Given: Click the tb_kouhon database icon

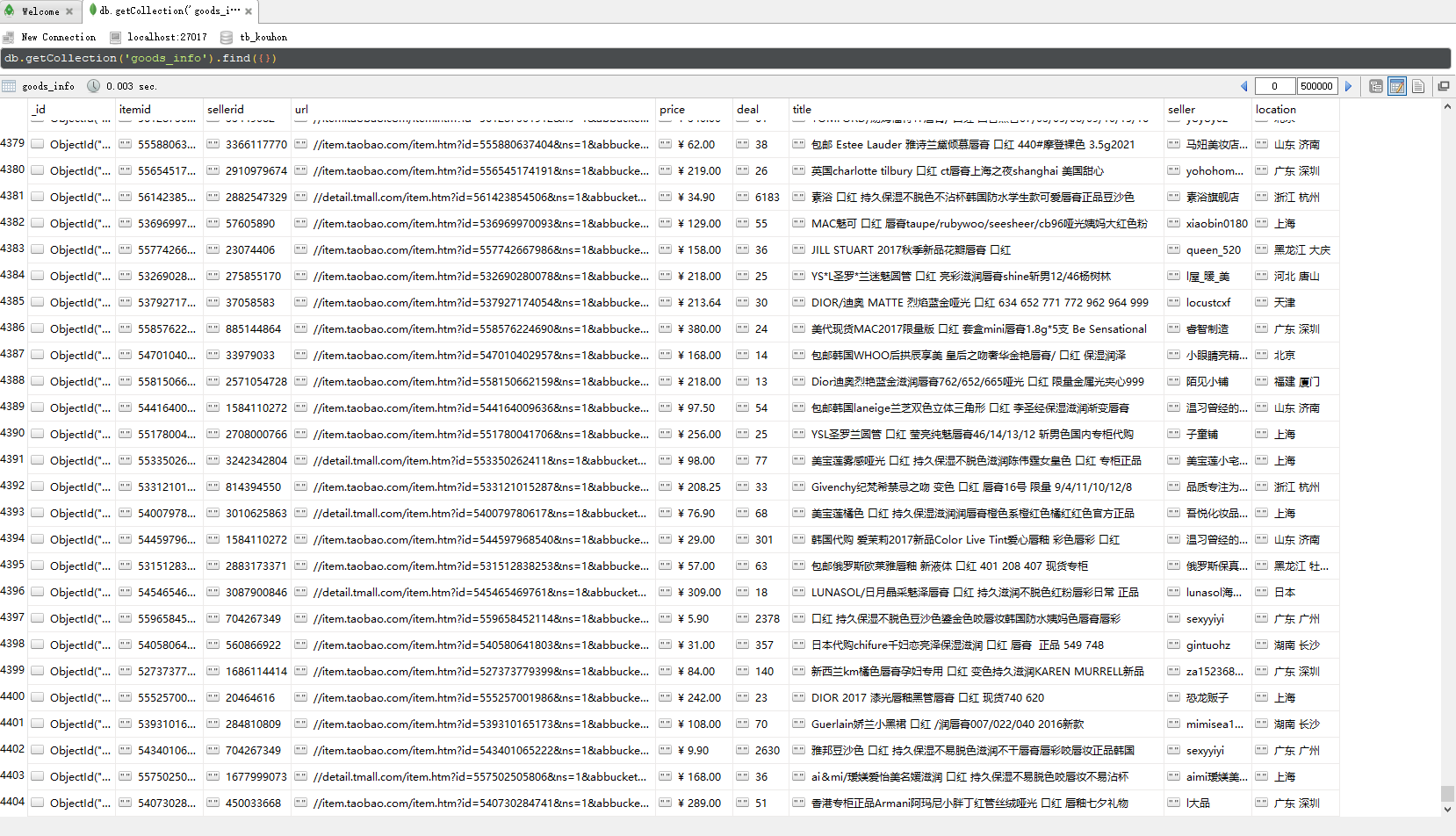Looking at the screenshot, I should [x=227, y=37].
